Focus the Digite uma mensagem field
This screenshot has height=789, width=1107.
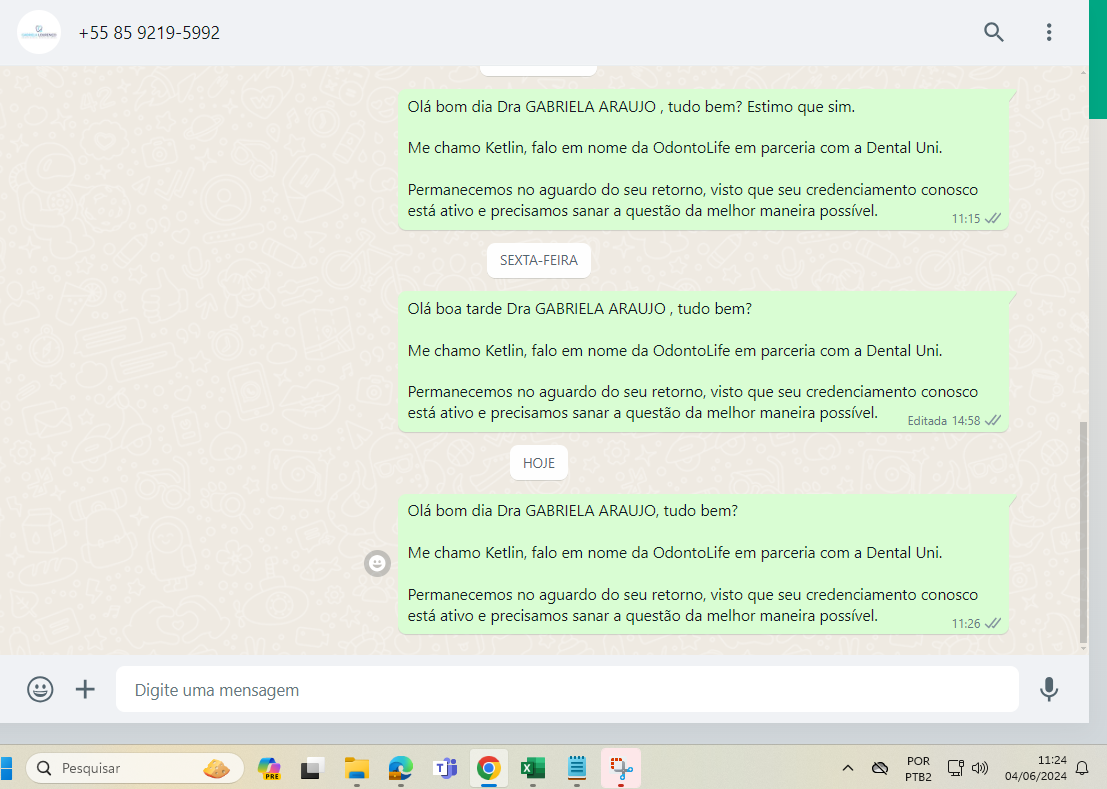(567, 689)
